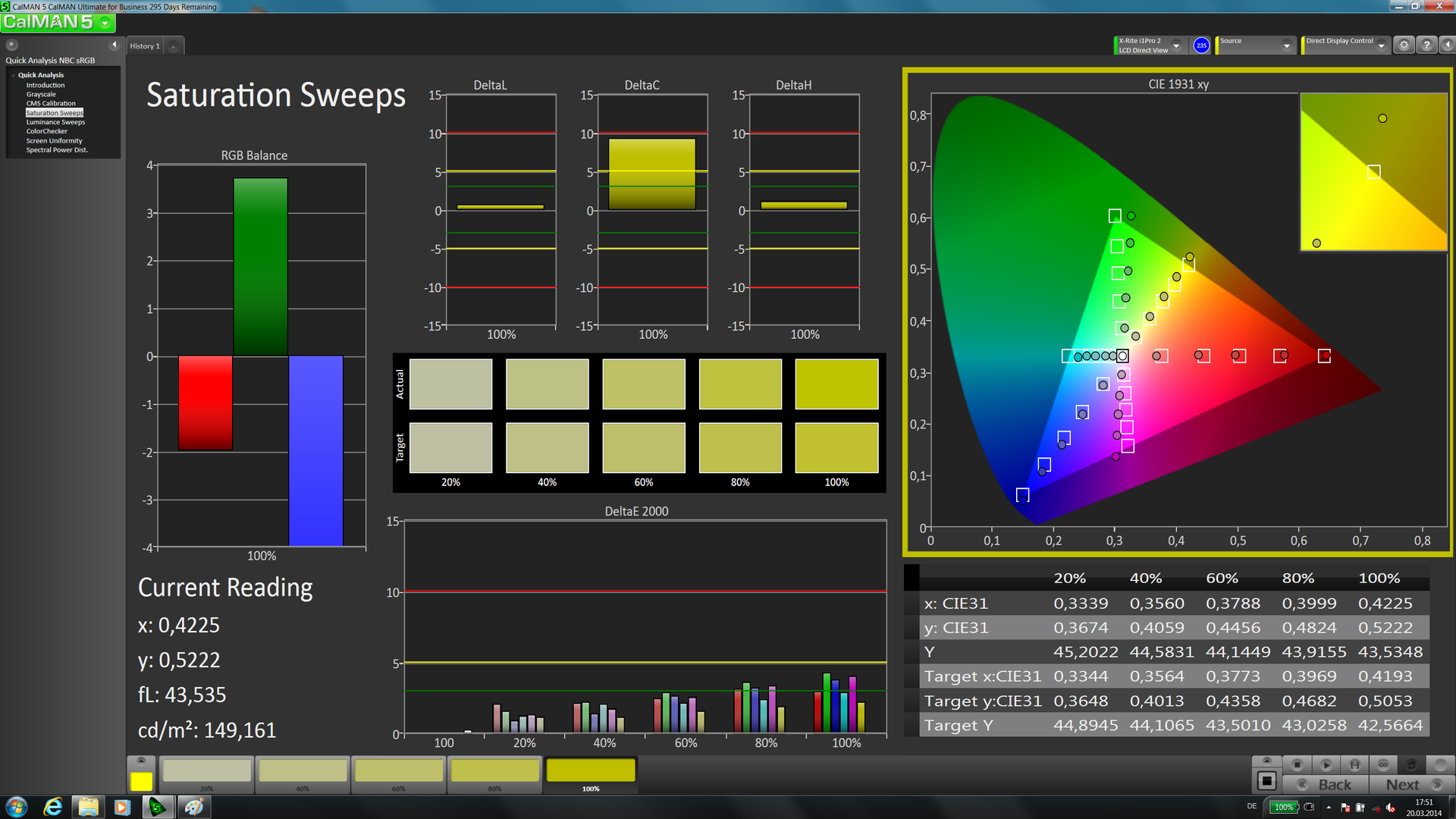1456x819 pixels.
Task: Click the Next button
Action: [1411, 785]
